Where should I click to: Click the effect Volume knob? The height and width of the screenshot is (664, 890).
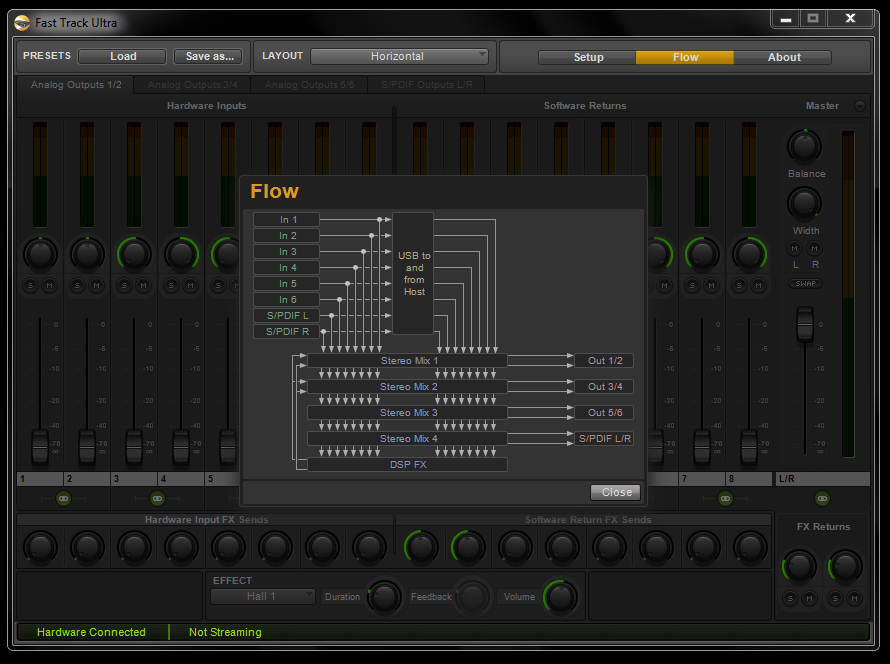point(560,597)
